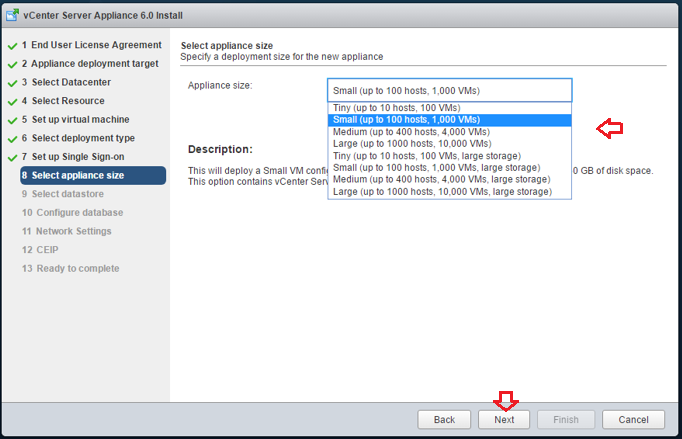682x439 pixels.
Task: Click the Next button
Action: (504, 419)
